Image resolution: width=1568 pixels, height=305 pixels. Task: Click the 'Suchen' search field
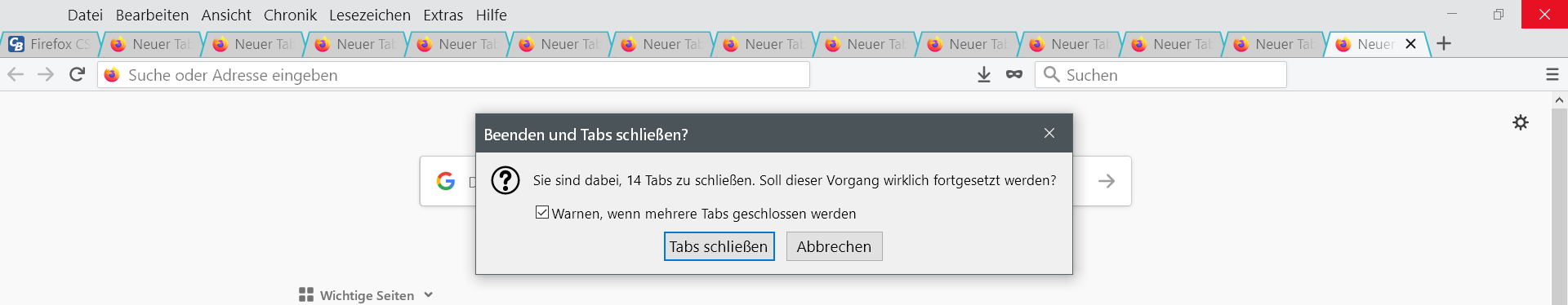pos(1160,75)
